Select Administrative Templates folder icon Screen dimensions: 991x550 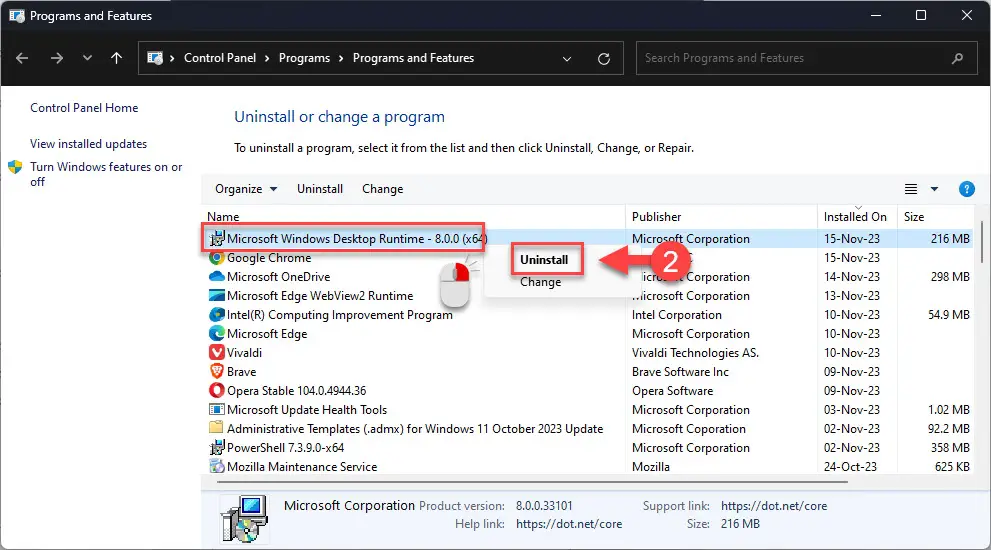click(x=217, y=428)
